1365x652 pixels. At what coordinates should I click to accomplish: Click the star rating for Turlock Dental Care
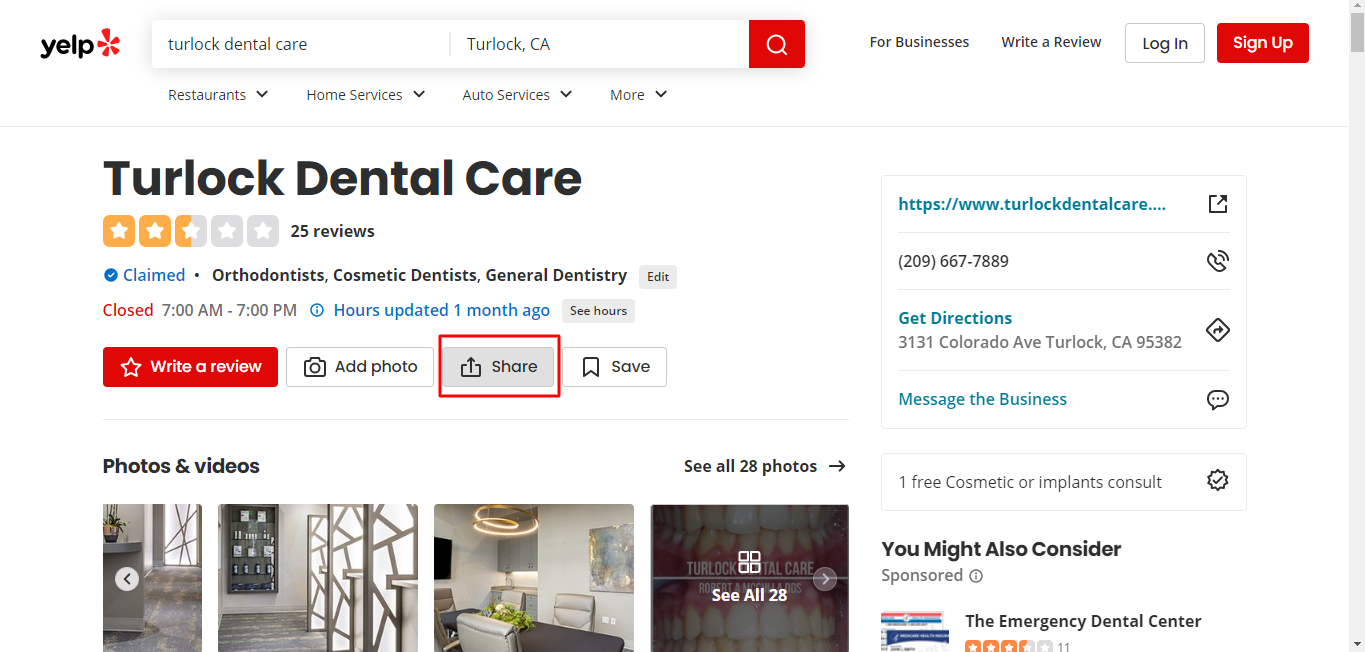point(191,231)
